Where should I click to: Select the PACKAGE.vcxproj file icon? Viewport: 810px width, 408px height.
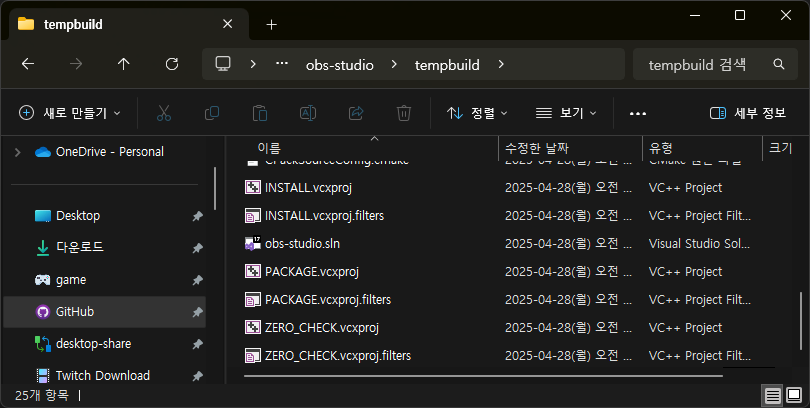click(253, 272)
